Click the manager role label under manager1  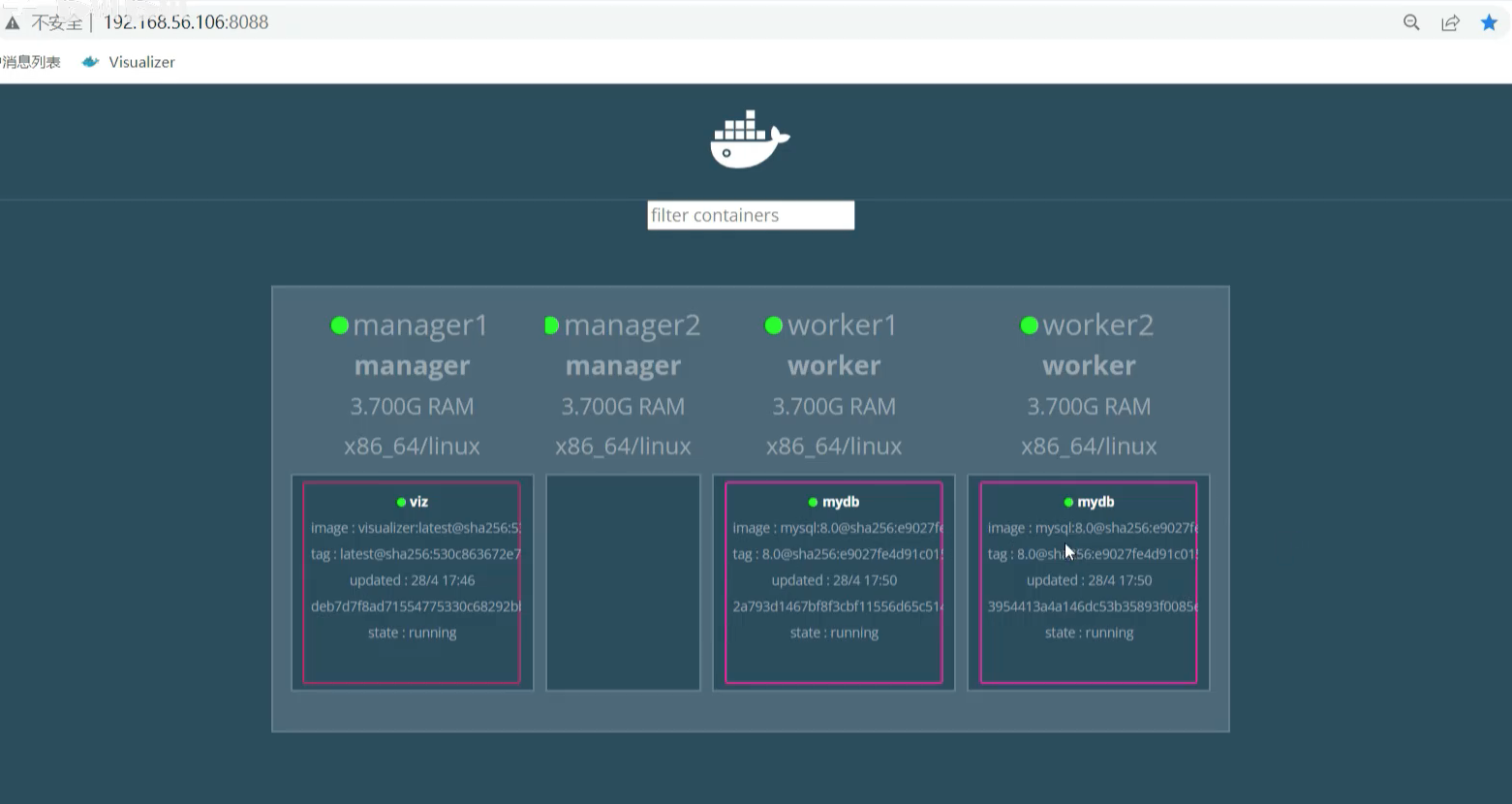[412, 366]
